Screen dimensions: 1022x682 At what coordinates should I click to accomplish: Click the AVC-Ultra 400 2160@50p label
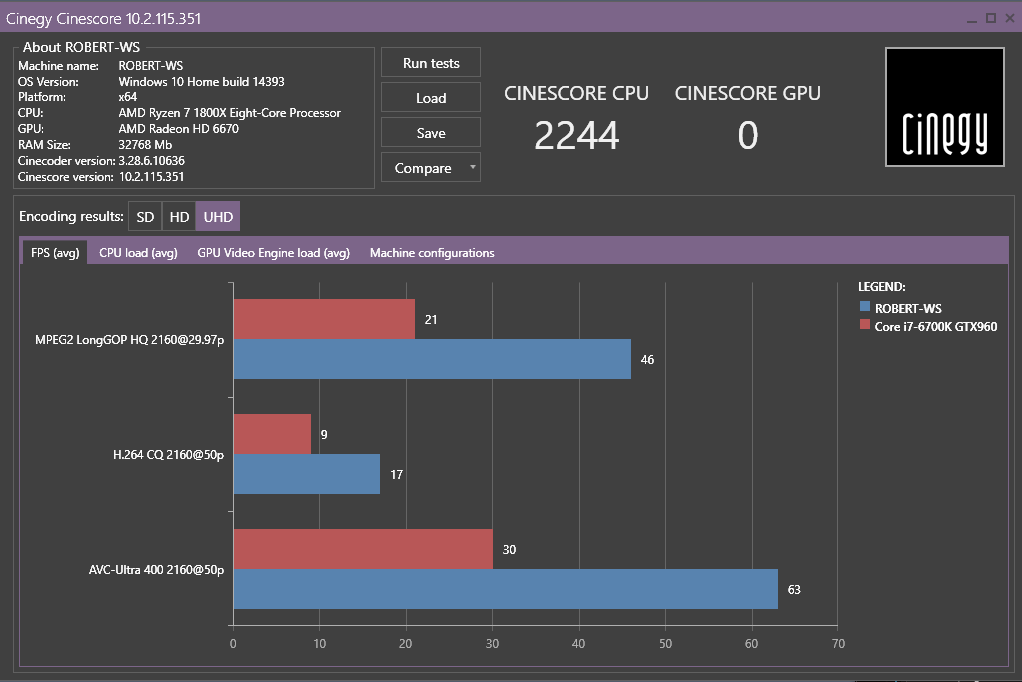click(156, 570)
